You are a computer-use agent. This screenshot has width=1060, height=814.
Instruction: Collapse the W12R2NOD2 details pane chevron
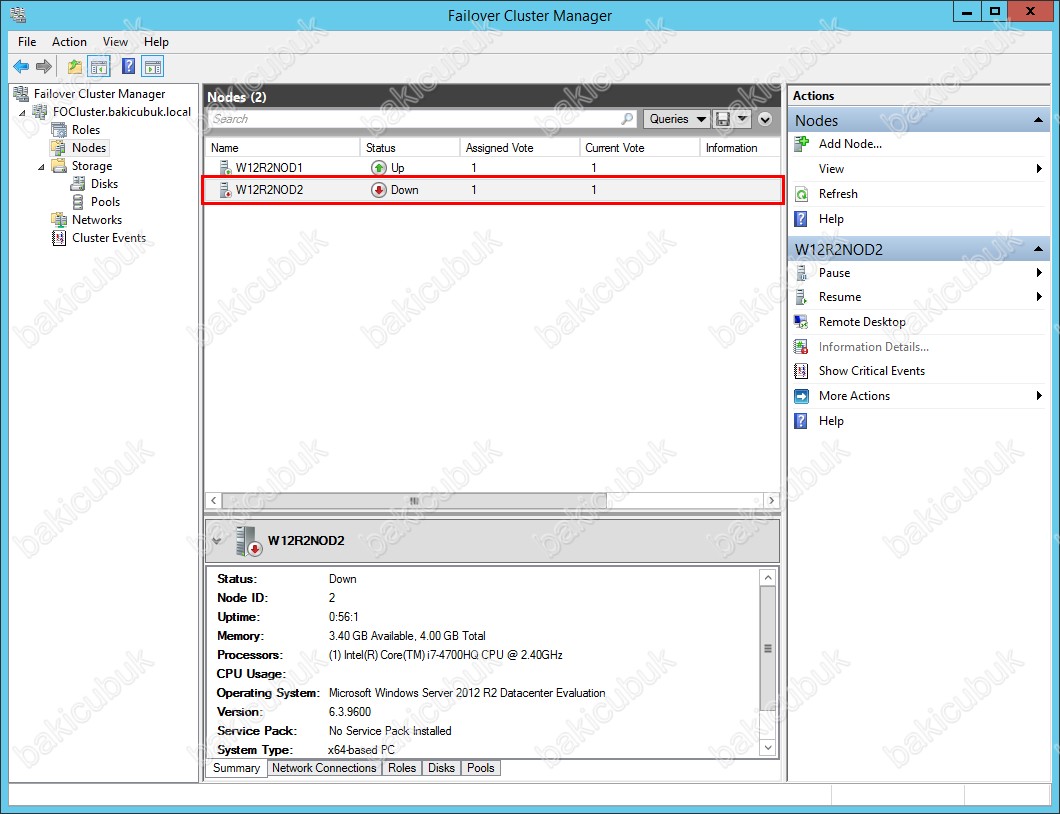(217, 541)
